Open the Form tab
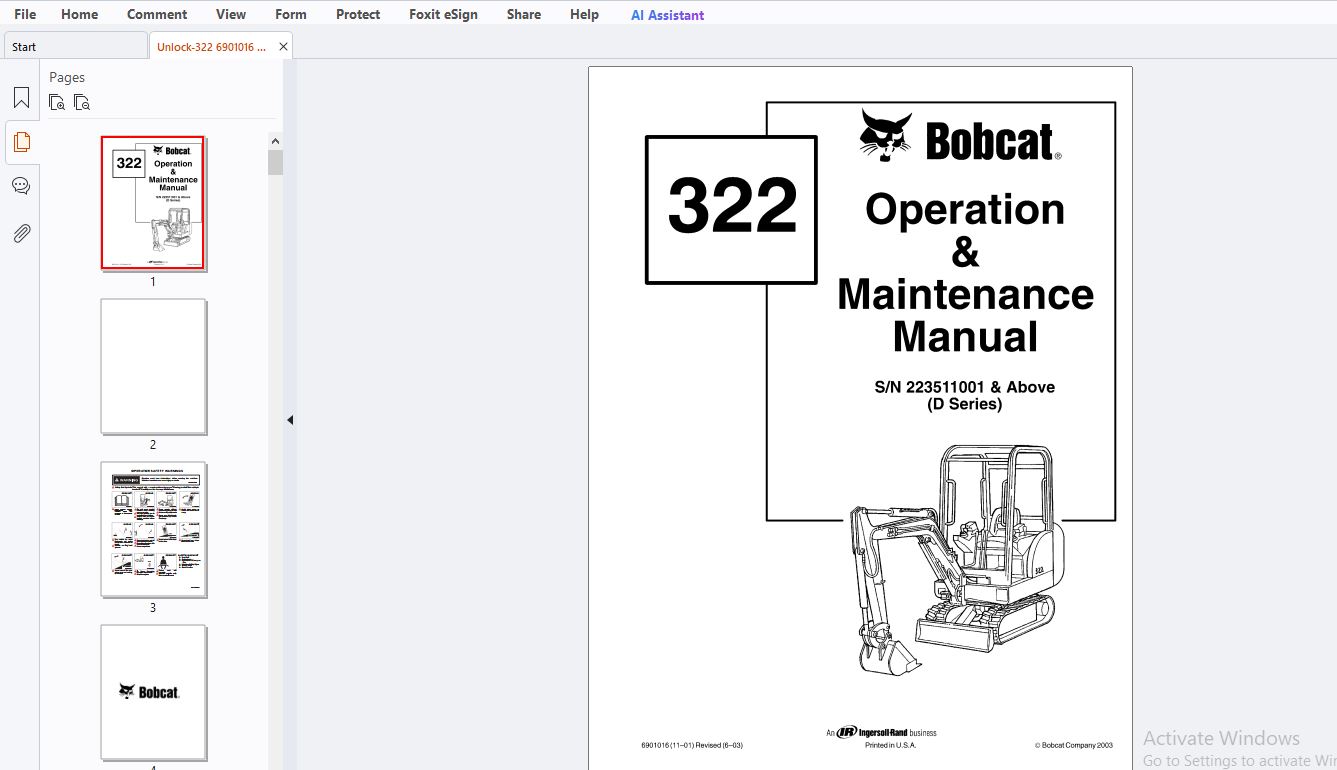Image resolution: width=1337 pixels, height=770 pixels. point(291,14)
